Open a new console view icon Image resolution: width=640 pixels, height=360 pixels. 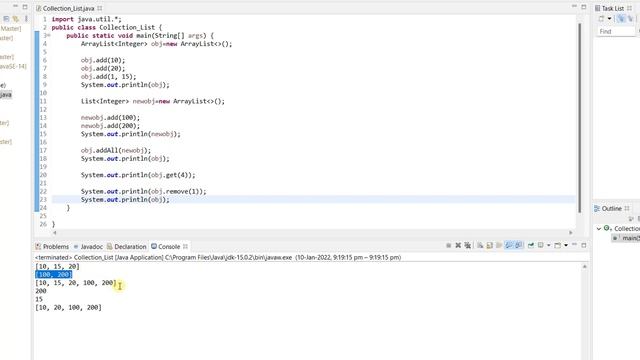coord(558,245)
